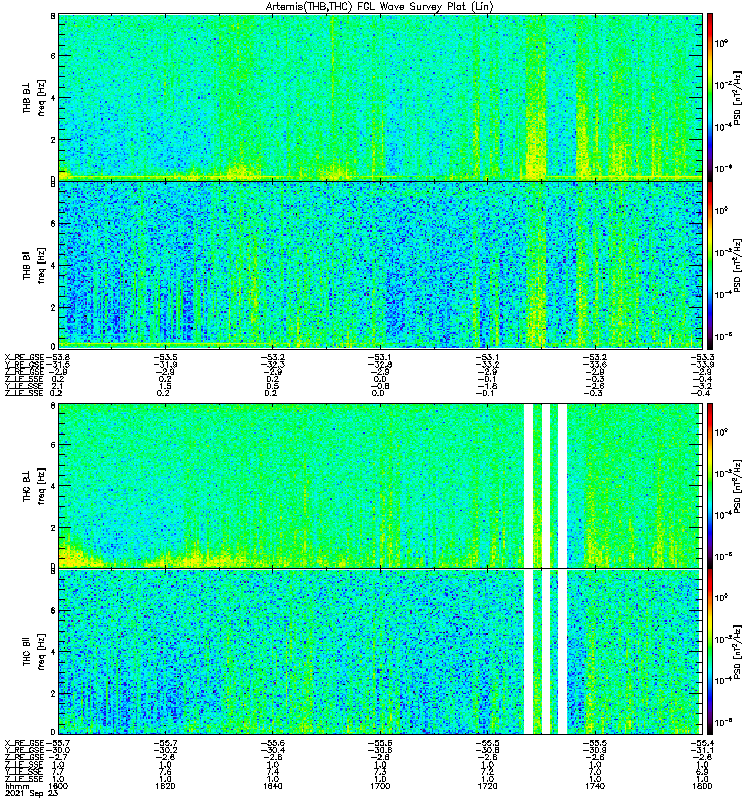
Task: Click the leftmost white data gap in third panel
Action: coord(529,485)
